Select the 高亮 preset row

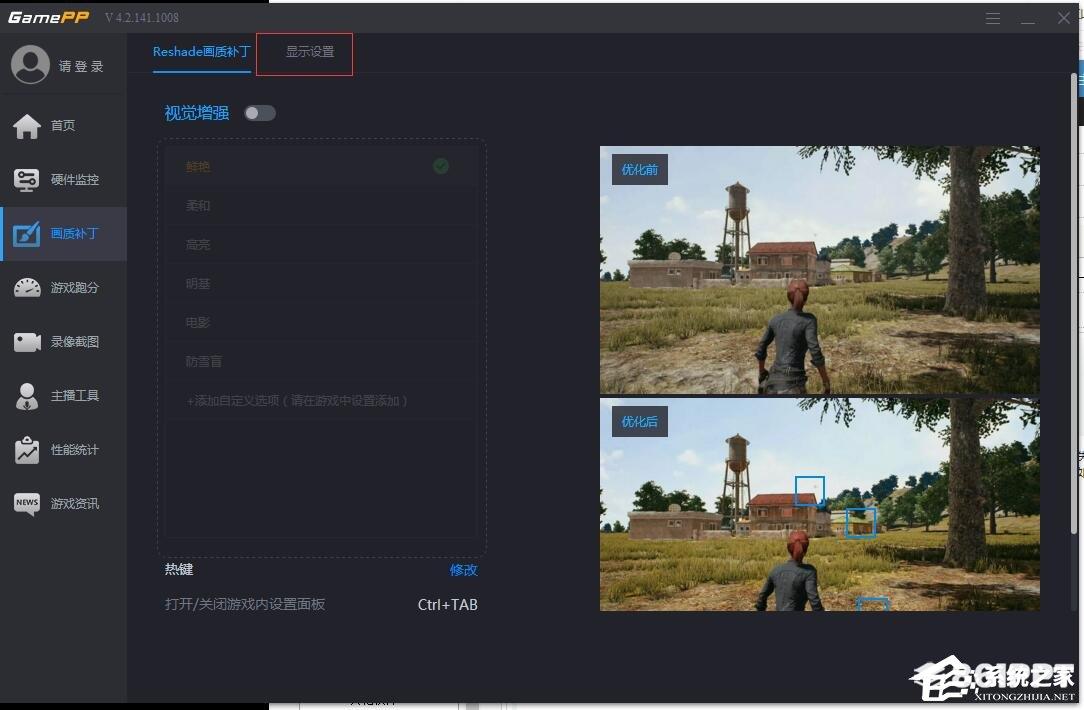pyautogui.click(x=320, y=244)
